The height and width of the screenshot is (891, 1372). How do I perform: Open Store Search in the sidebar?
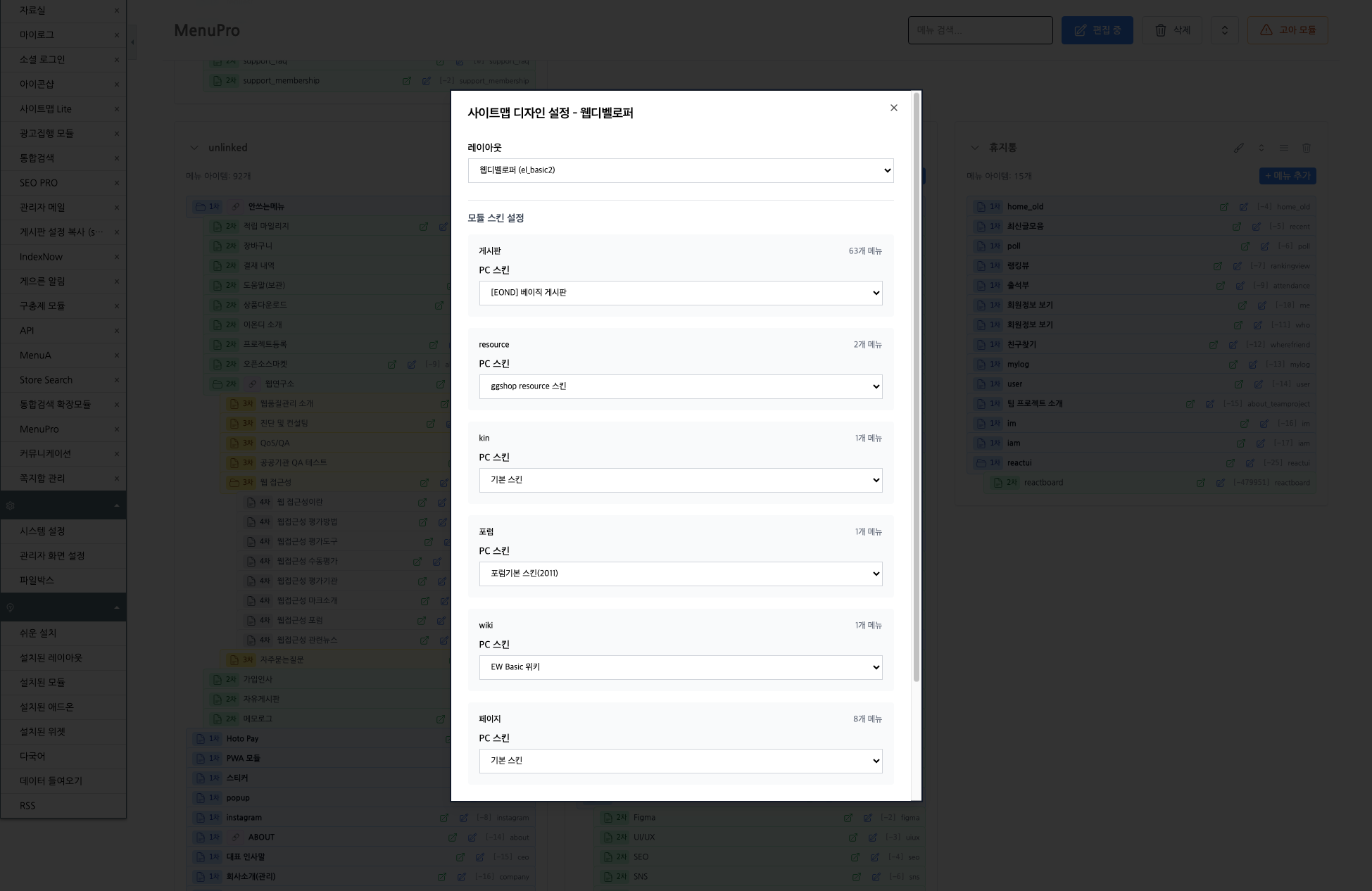click(46, 380)
